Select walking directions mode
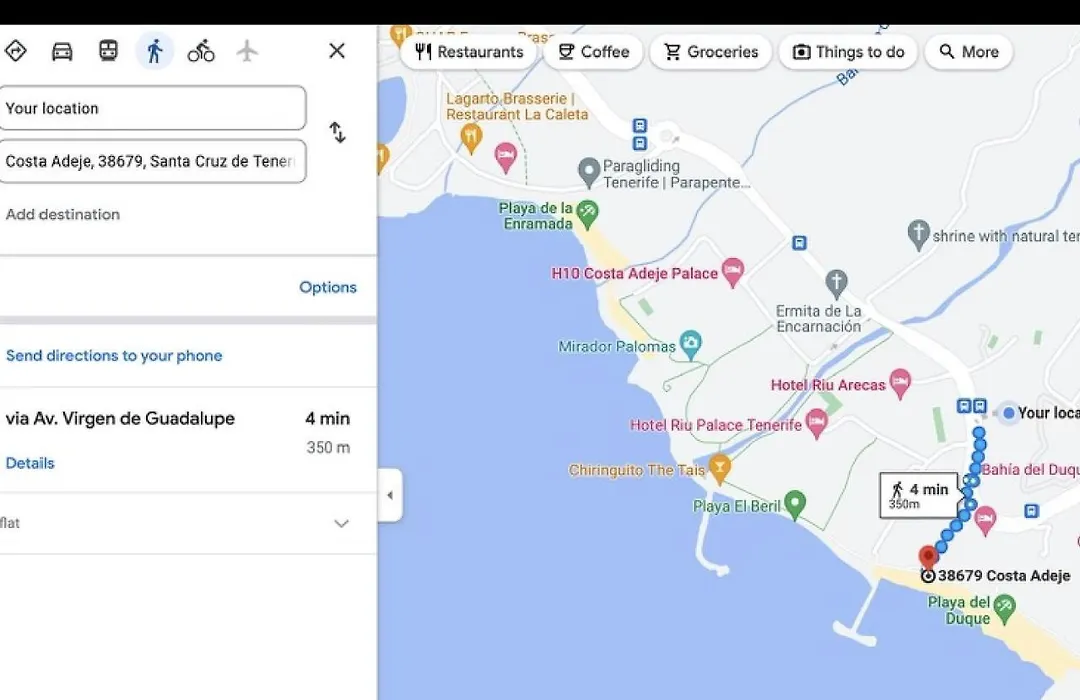This screenshot has width=1080, height=700. (x=154, y=51)
